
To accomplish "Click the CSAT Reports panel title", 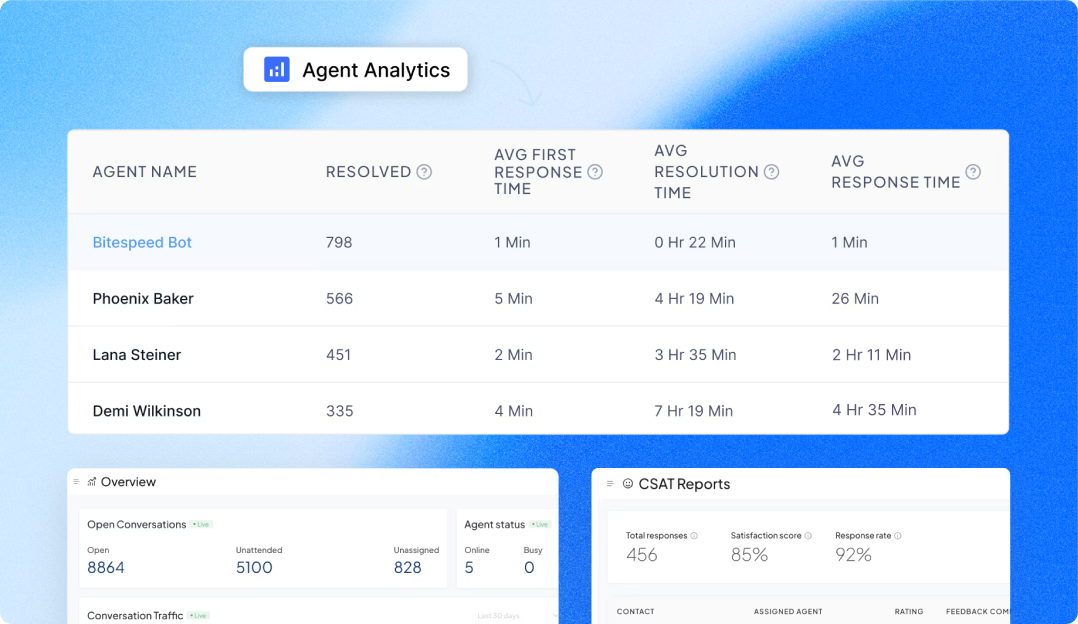I will [x=684, y=484].
